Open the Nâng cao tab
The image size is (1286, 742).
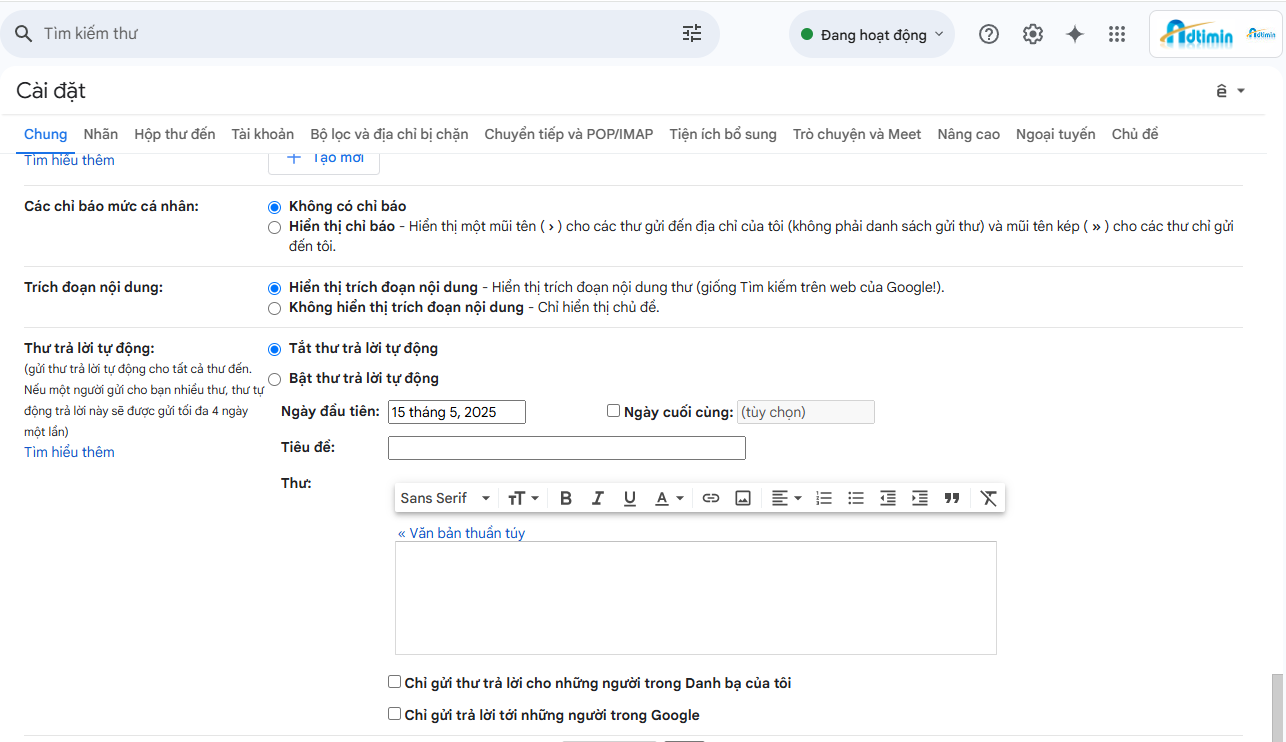(969, 134)
